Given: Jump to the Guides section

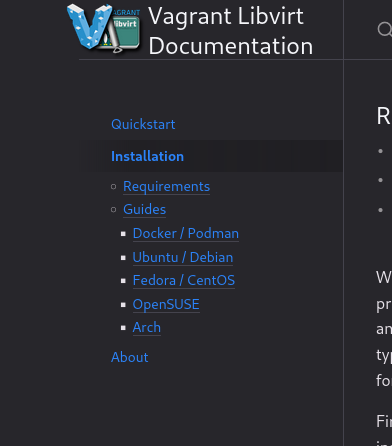Looking at the screenshot, I should click(144, 209).
